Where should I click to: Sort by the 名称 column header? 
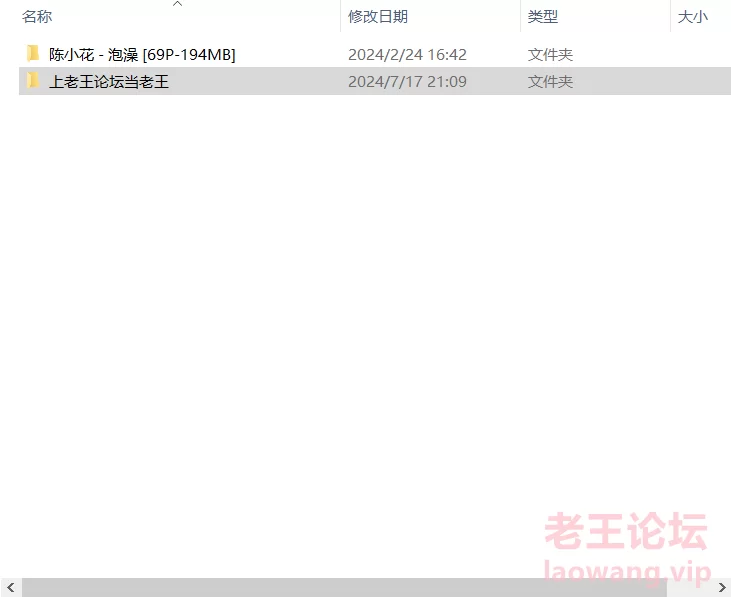click(37, 17)
